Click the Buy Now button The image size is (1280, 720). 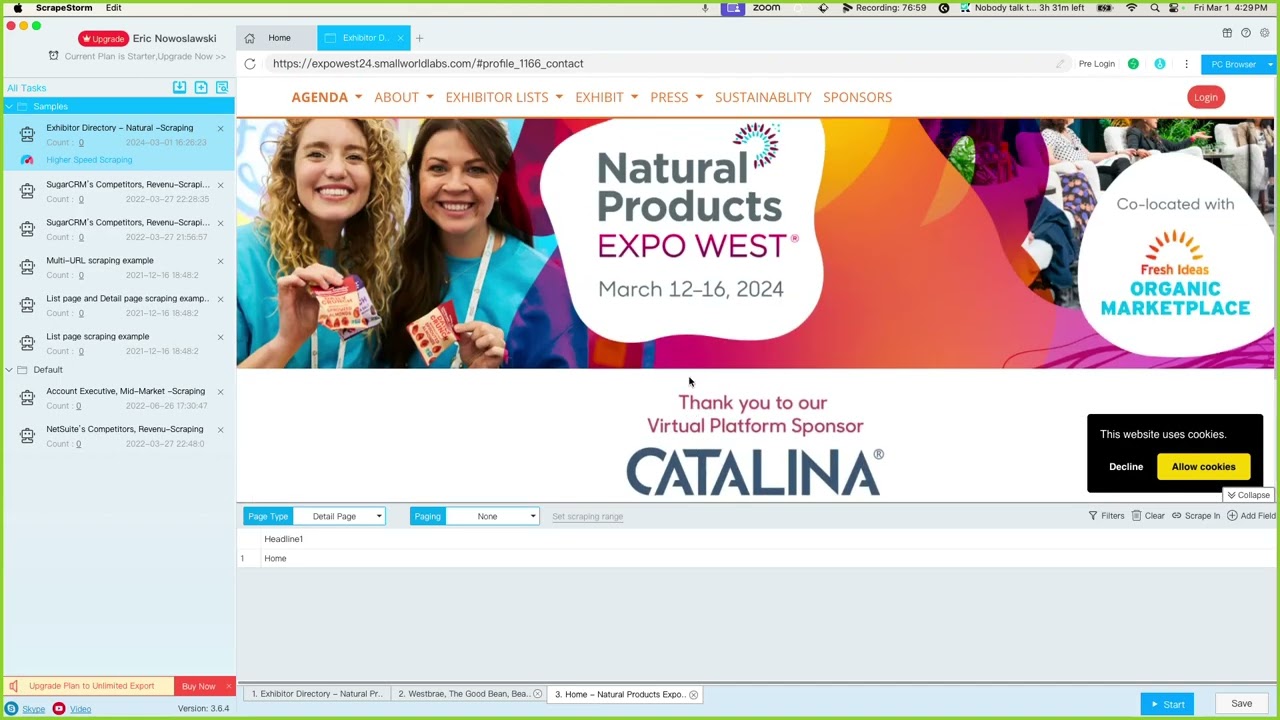pos(198,686)
